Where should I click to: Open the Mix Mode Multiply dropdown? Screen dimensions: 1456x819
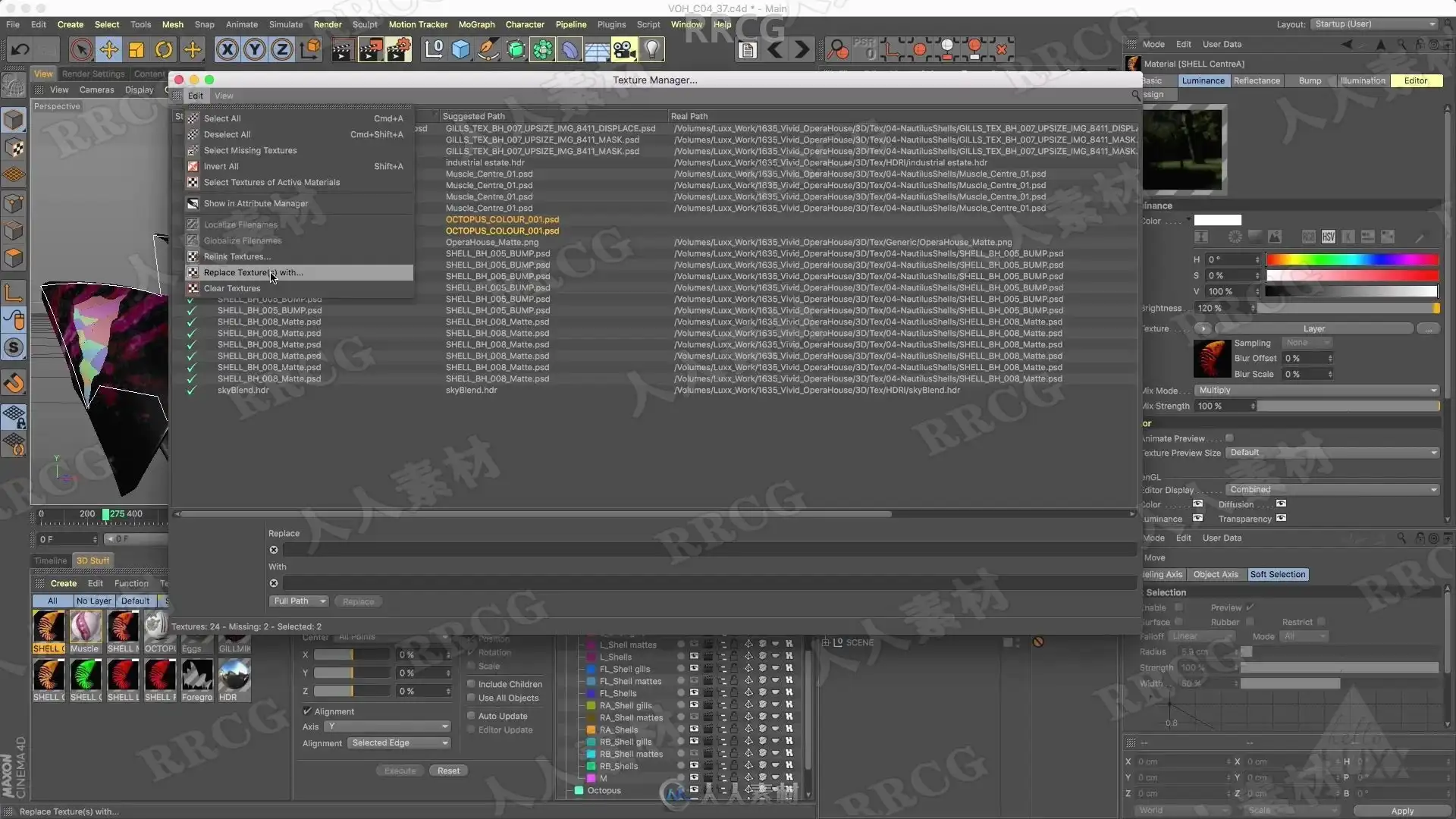coord(1316,391)
